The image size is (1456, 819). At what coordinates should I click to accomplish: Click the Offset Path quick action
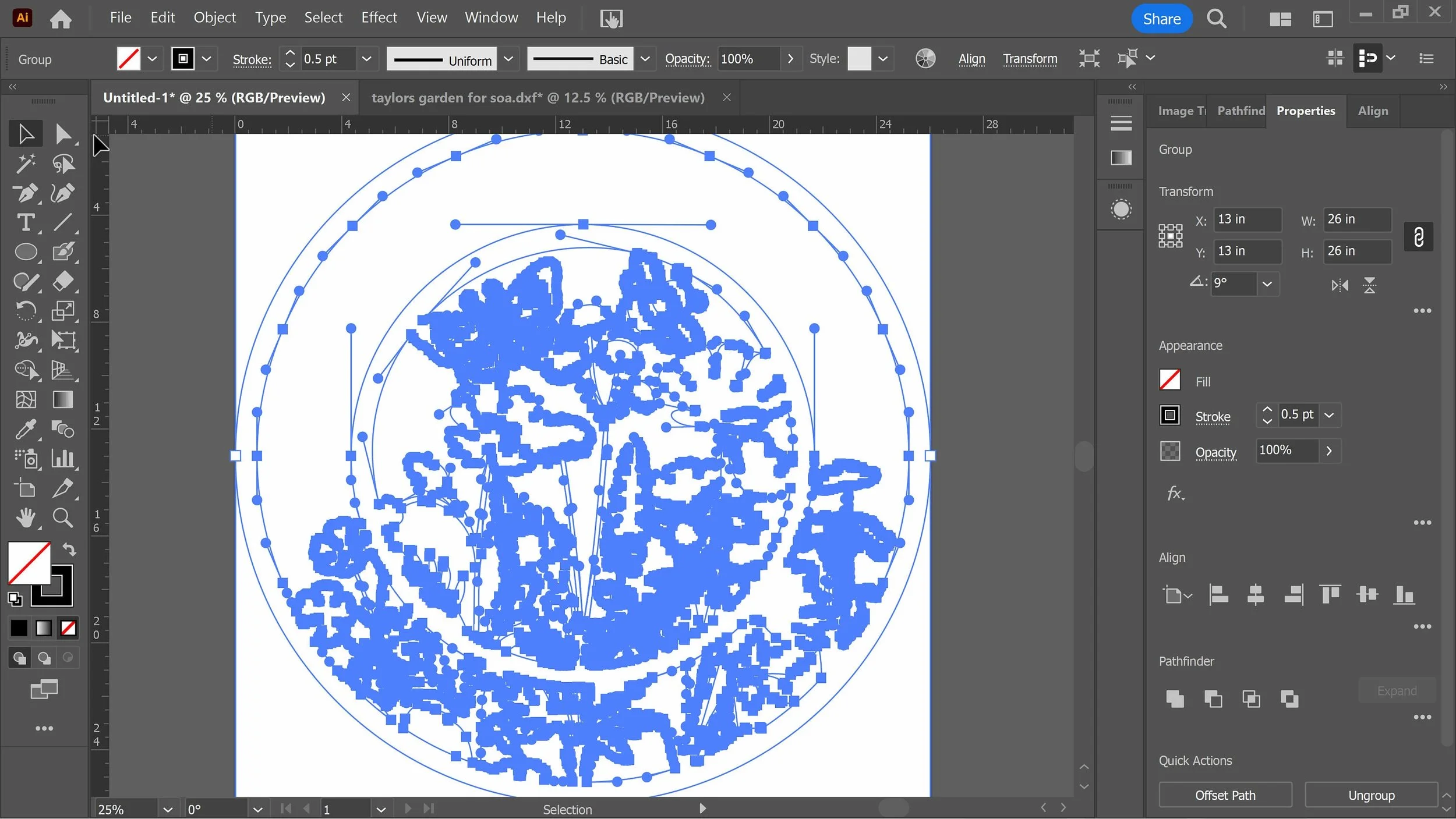coord(1225,795)
